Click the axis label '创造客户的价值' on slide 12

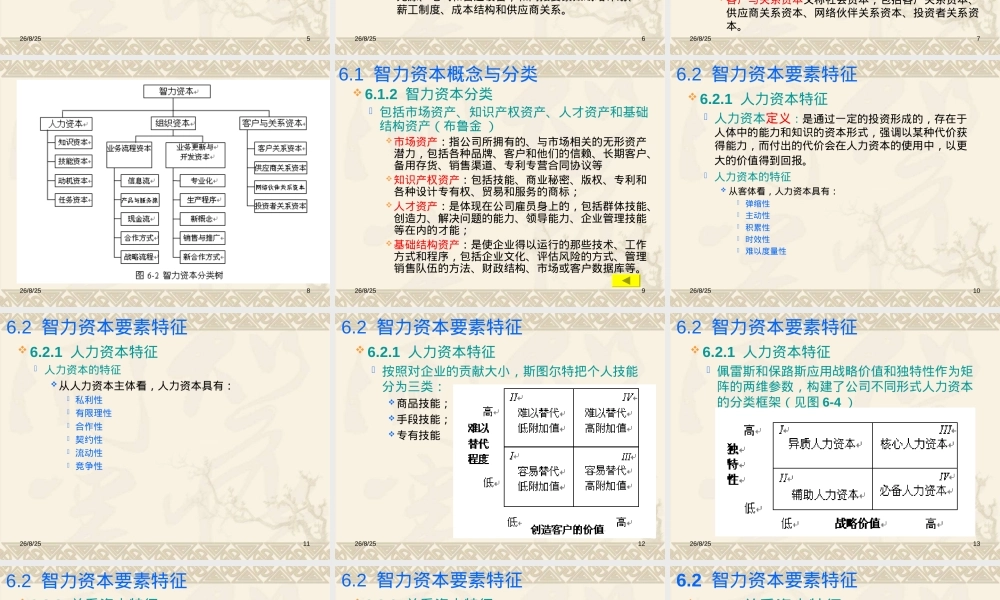567,529
